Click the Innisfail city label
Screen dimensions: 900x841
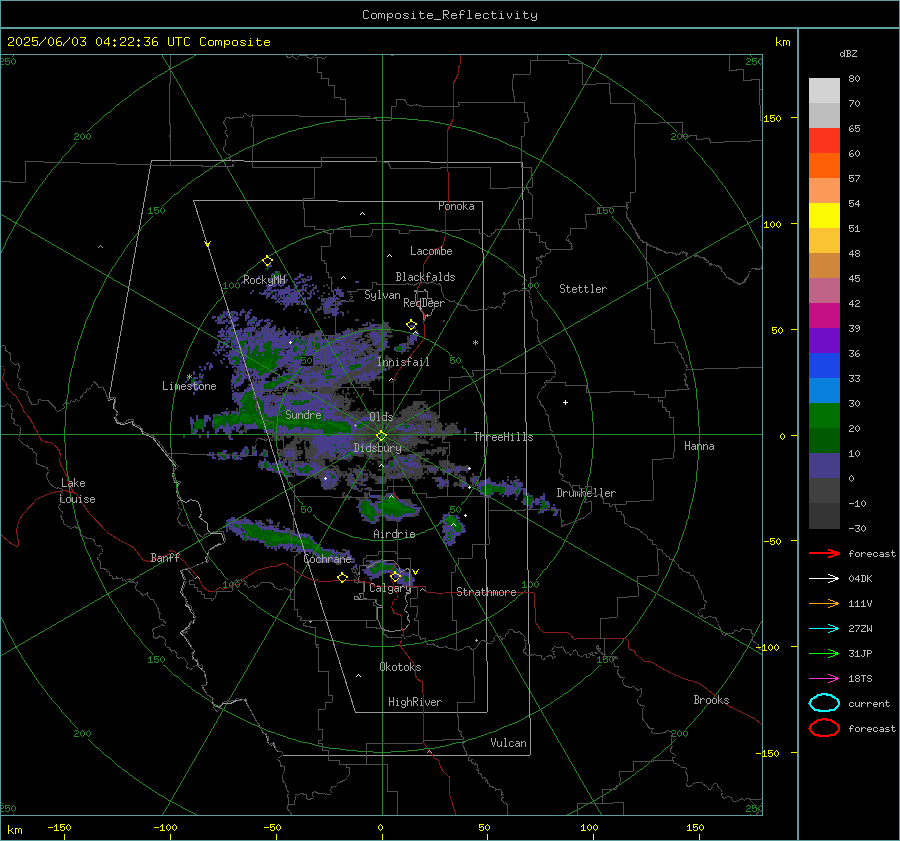click(404, 362)
